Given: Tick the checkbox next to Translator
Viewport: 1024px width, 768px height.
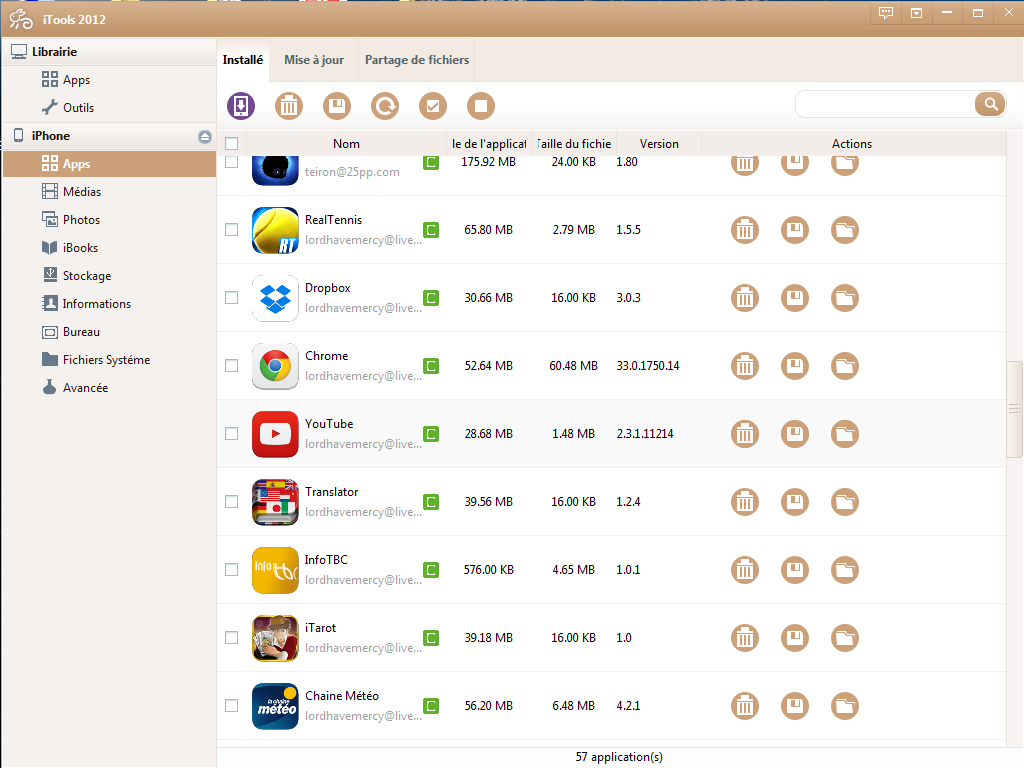Looking at the screenshot, I should [x=232, y=502].
